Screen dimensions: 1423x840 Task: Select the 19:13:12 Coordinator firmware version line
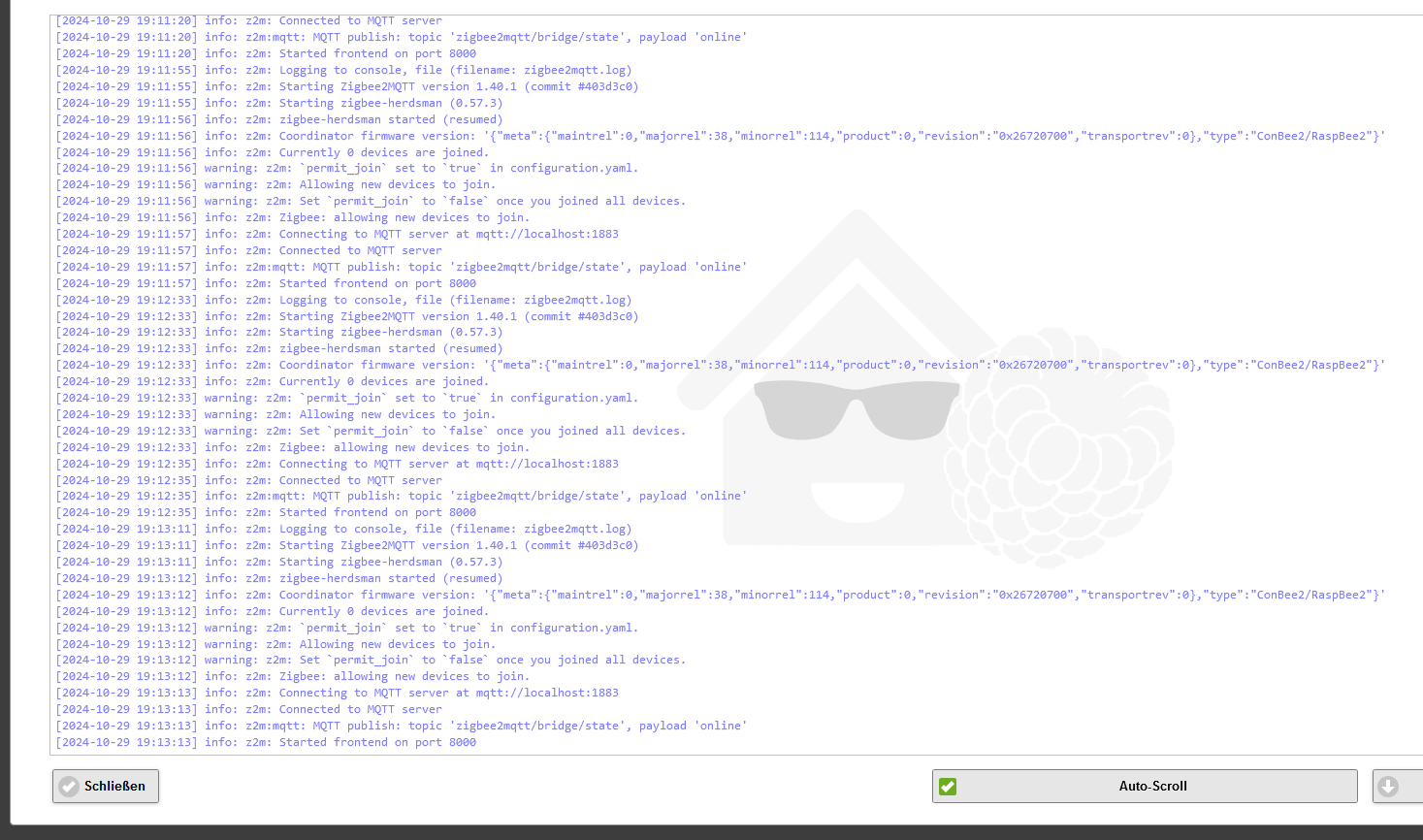(721, 595)
